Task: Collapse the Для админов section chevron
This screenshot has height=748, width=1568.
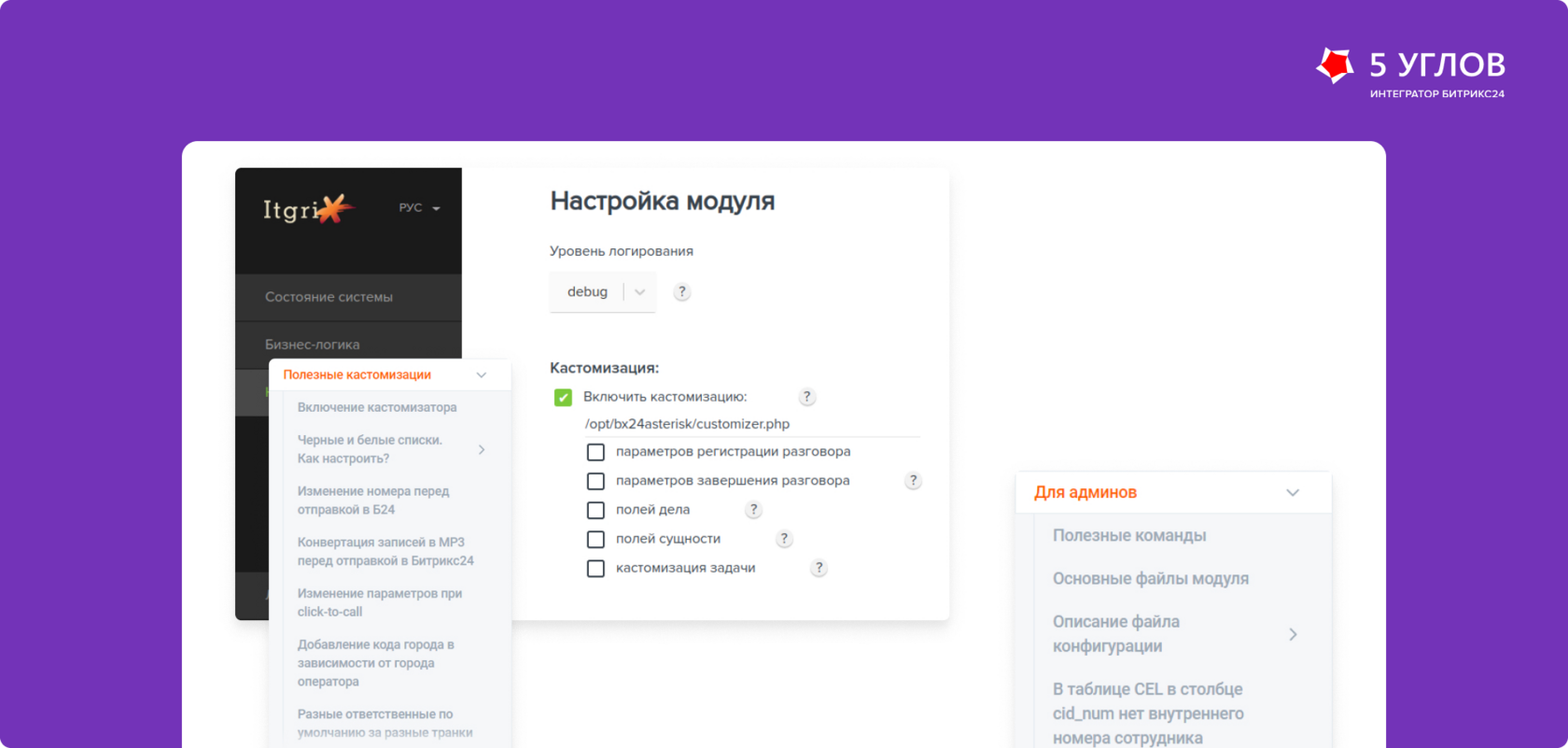Action: coord(1293,493)
